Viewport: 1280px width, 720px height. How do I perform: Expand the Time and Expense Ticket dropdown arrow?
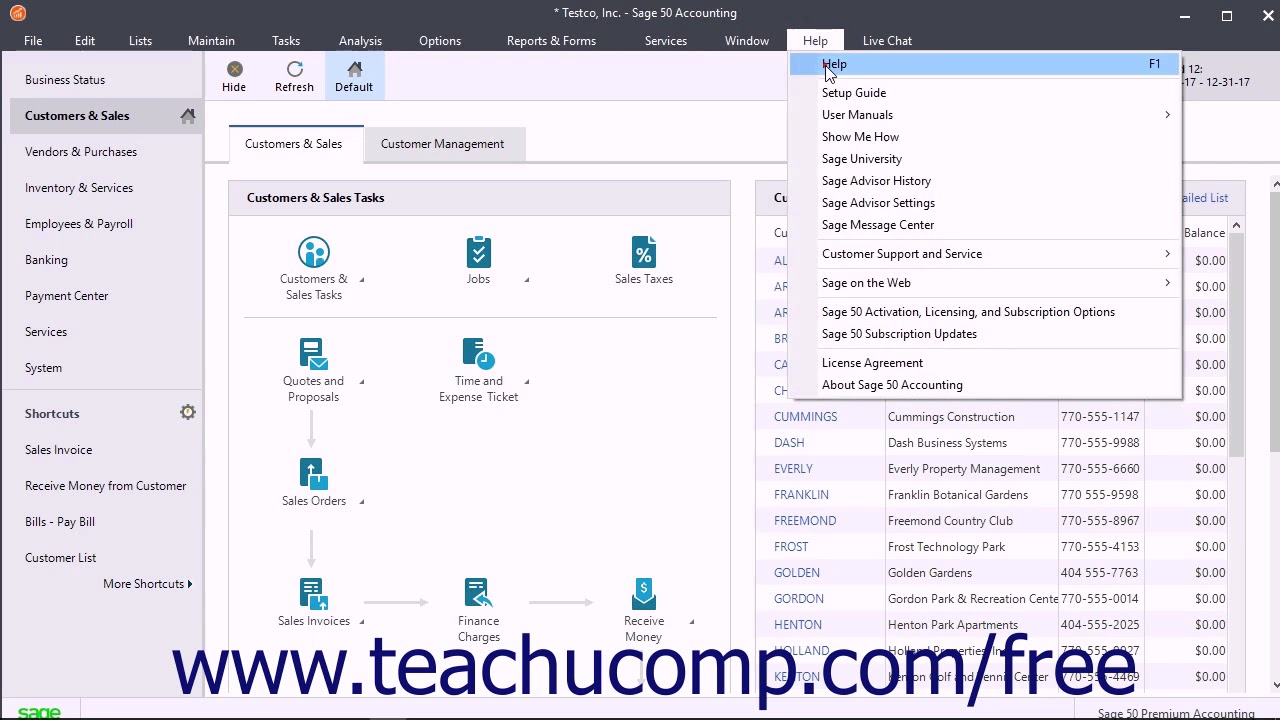pyautogui.click(x=527, y=382)
